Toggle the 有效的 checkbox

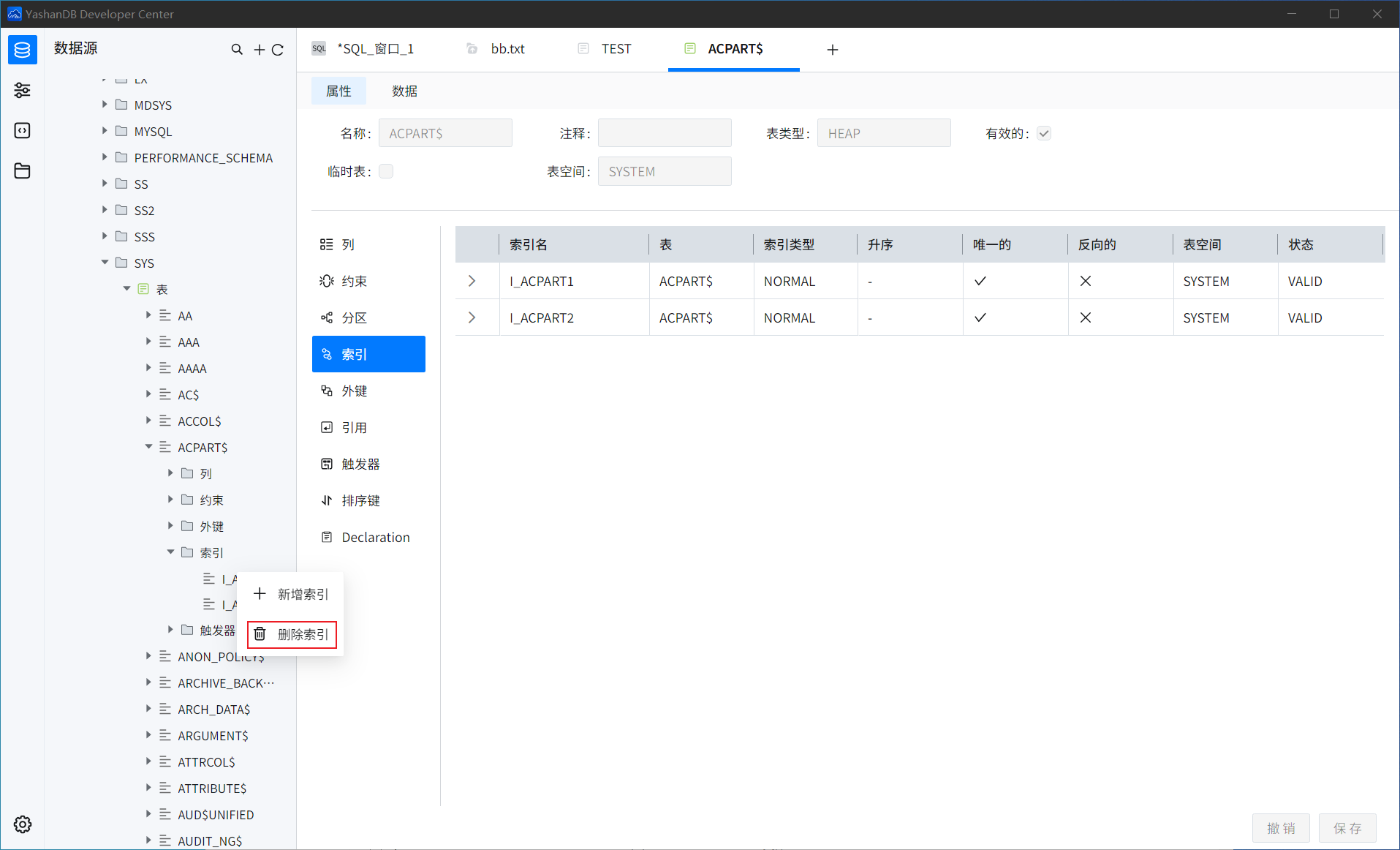[x=1044, y=133]
